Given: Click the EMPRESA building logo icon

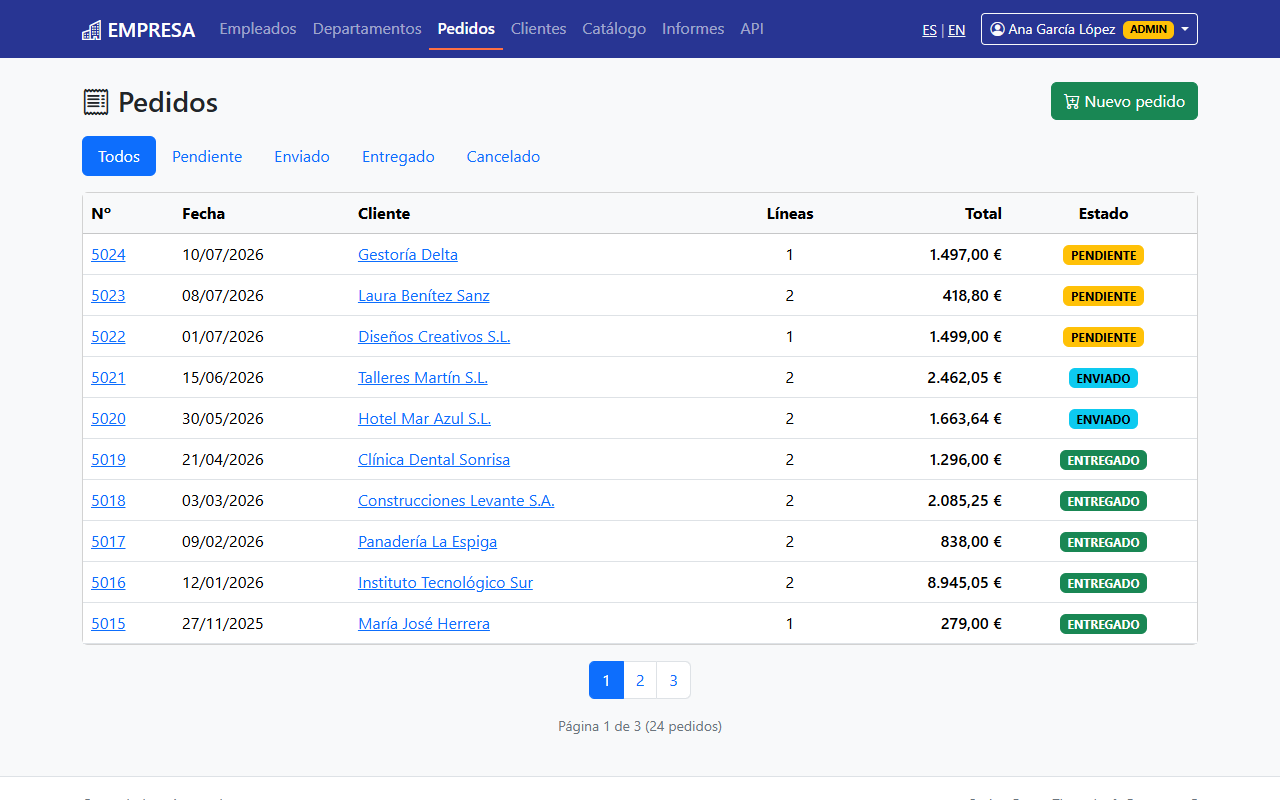Looking at the screenshot, I should click(x=92, y=30).
